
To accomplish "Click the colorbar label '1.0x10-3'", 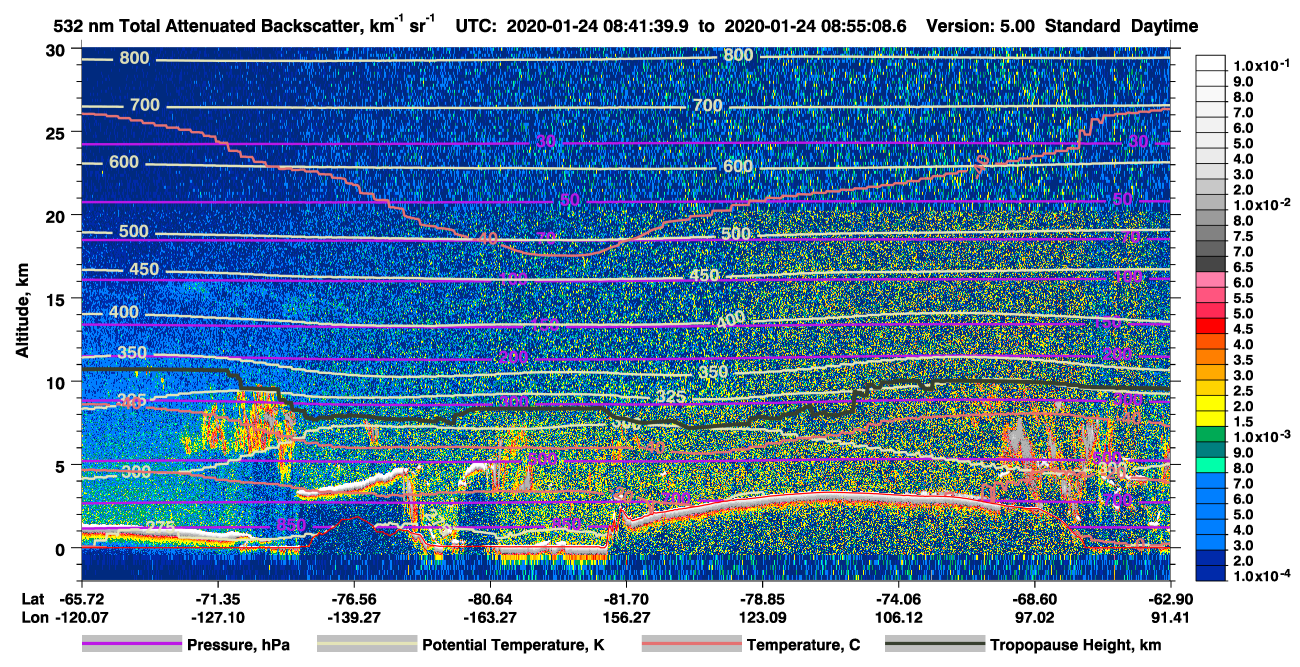I will coord(1260,437).
